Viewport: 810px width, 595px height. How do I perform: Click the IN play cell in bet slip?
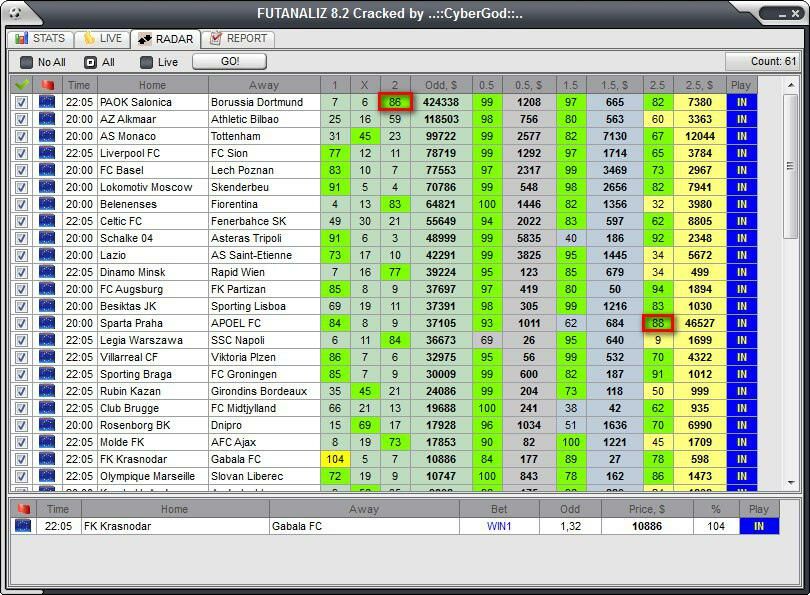coord(759,526)
